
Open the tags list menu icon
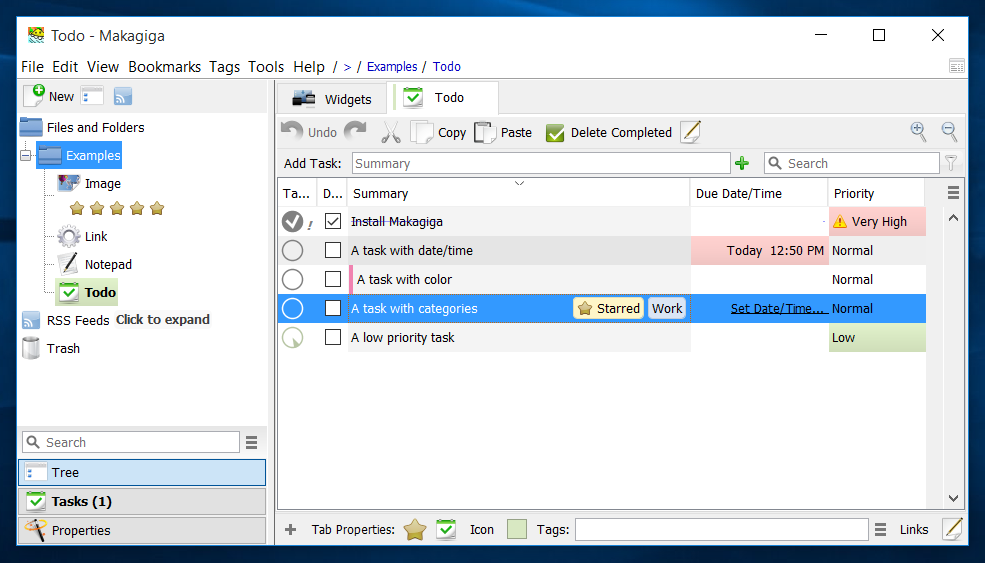[x=881, y=530]
